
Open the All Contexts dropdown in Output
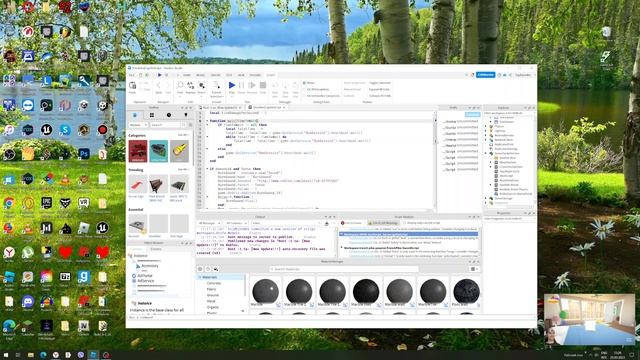(x=236, y=223)
